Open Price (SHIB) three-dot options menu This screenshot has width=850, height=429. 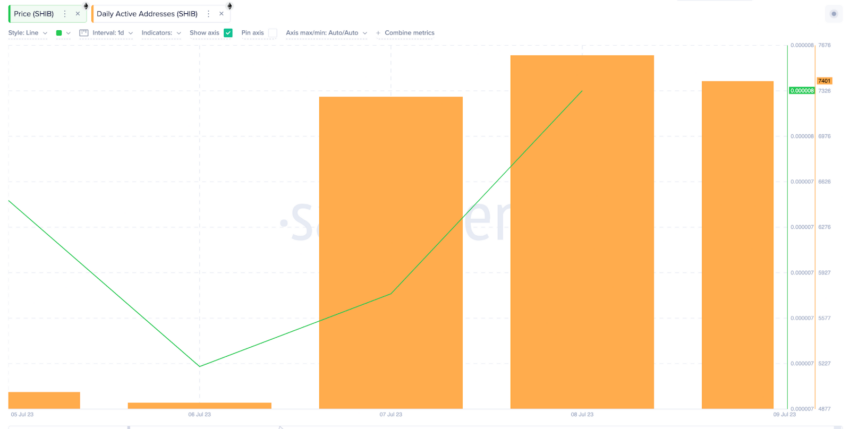click(65, 14)
